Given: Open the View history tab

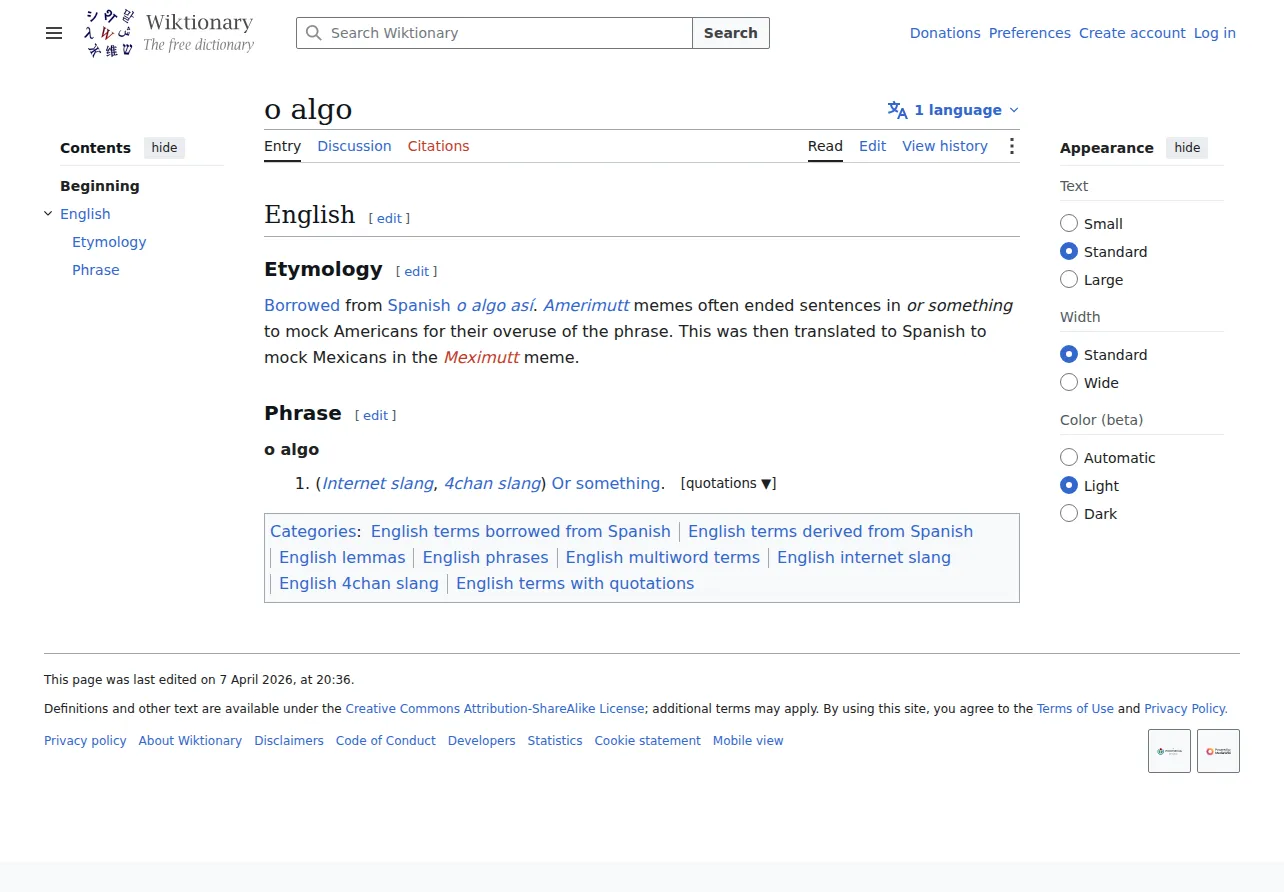Looking at the screenshot, I should pyautogui.click(x=945, y=146).
